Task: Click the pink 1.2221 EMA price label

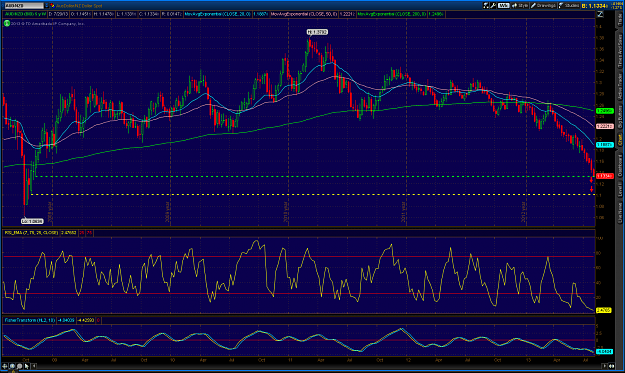Action: (x=604, y=126)
